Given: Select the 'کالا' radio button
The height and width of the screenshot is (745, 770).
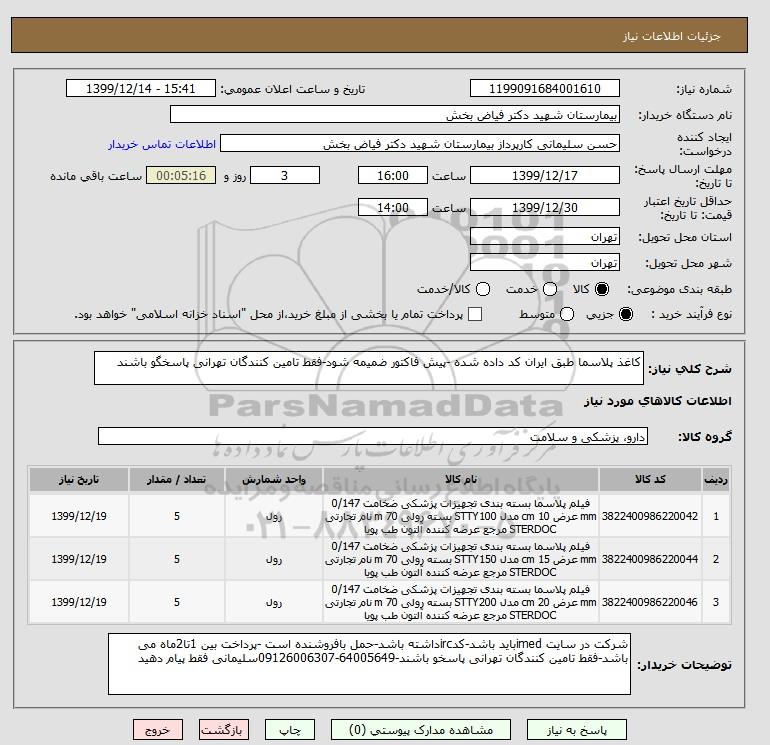Looking at the screenshot, I should pyautogui.click(x=602, y=289).
